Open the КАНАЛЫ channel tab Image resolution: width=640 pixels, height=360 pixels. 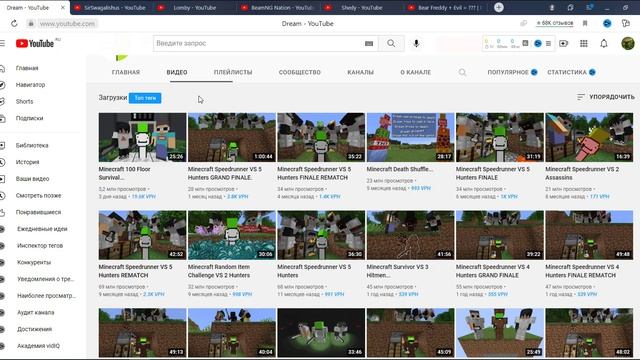pos(360,72)
